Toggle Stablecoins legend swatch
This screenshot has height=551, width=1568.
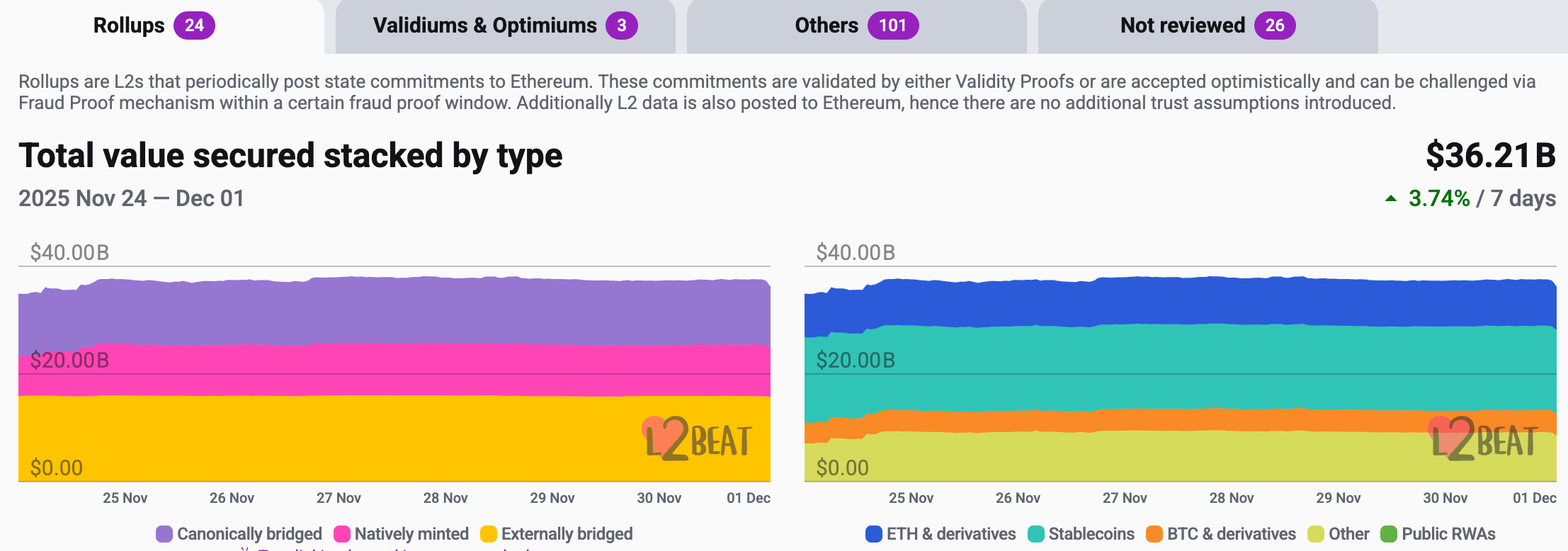[x=1036, y=534]
